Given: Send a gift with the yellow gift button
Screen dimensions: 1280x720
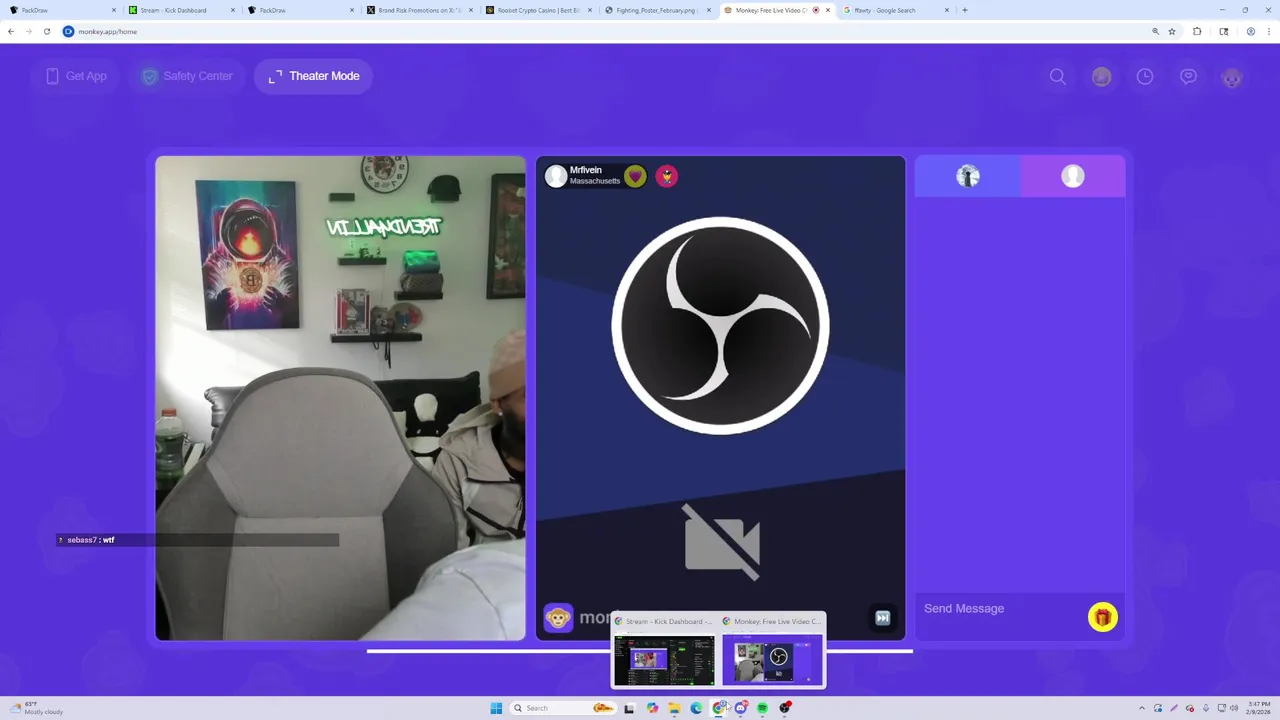Looking at the screenshot, I should coord(1103,617).
